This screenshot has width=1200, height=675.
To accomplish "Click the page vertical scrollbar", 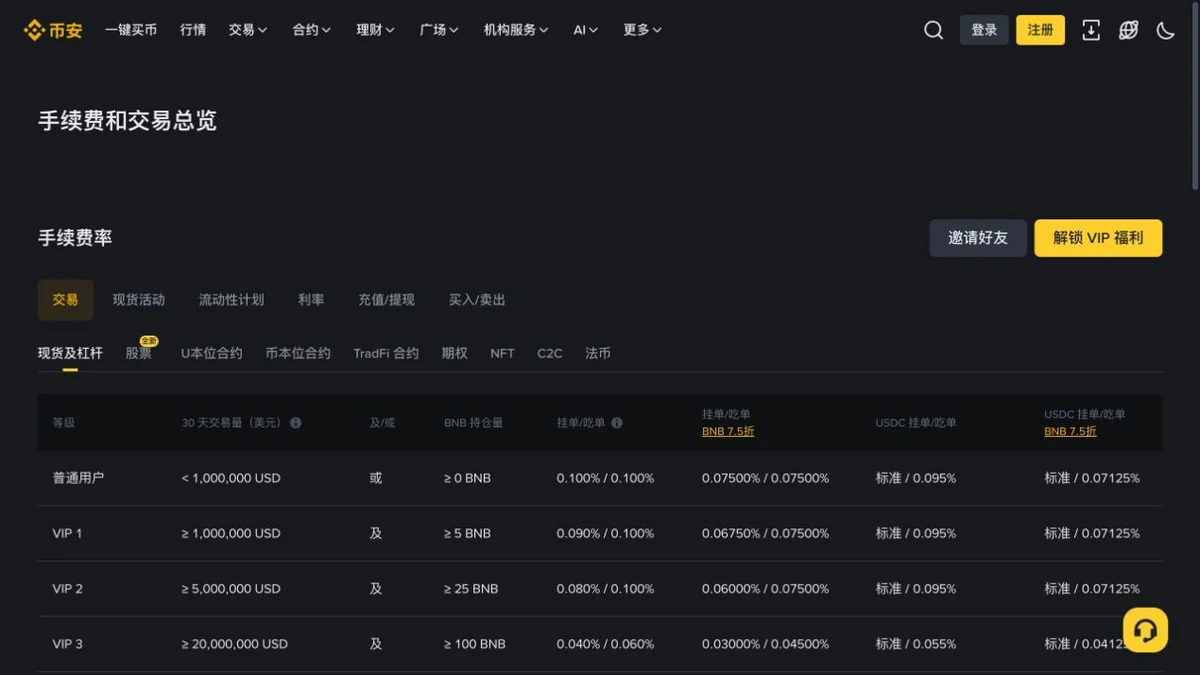I will click(1195, 96).
